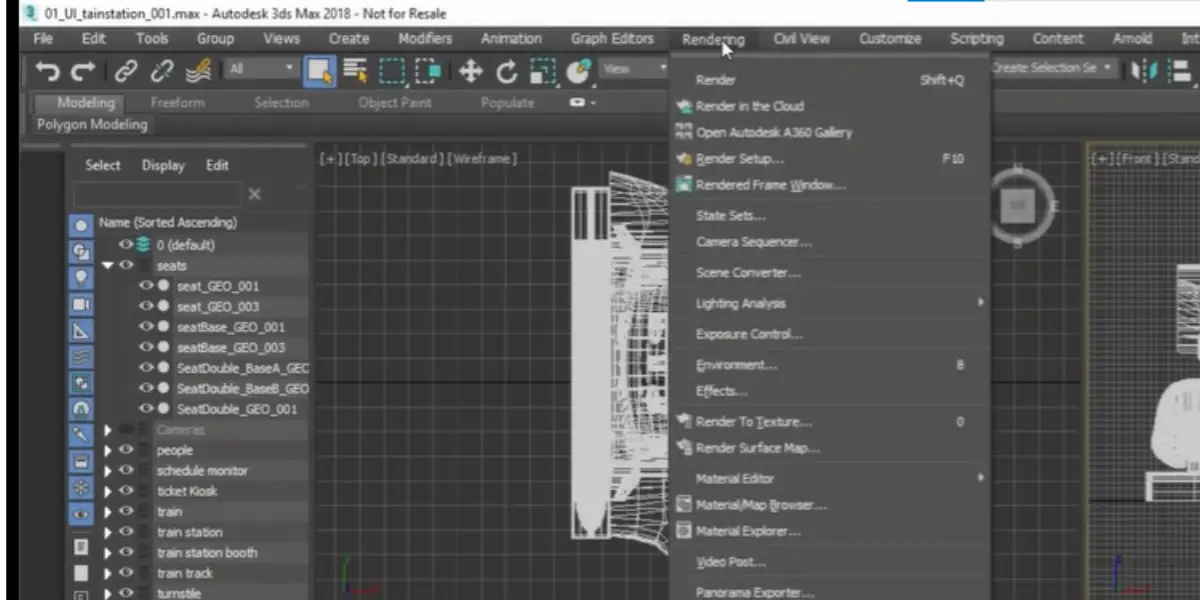1200x600 pixels.
Task: Click the Polygon Modeling panel button
Action: [92, 125]
